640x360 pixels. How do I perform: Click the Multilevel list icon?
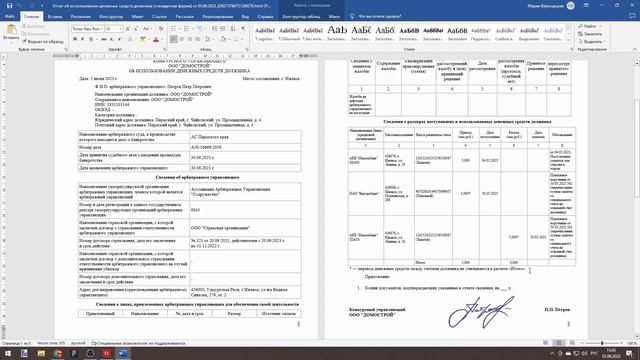[x=200, y=29]
